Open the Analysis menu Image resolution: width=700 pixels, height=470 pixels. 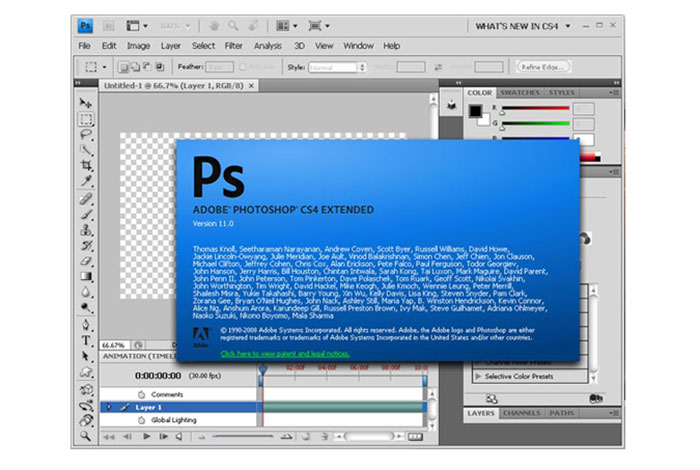(268, 46)
